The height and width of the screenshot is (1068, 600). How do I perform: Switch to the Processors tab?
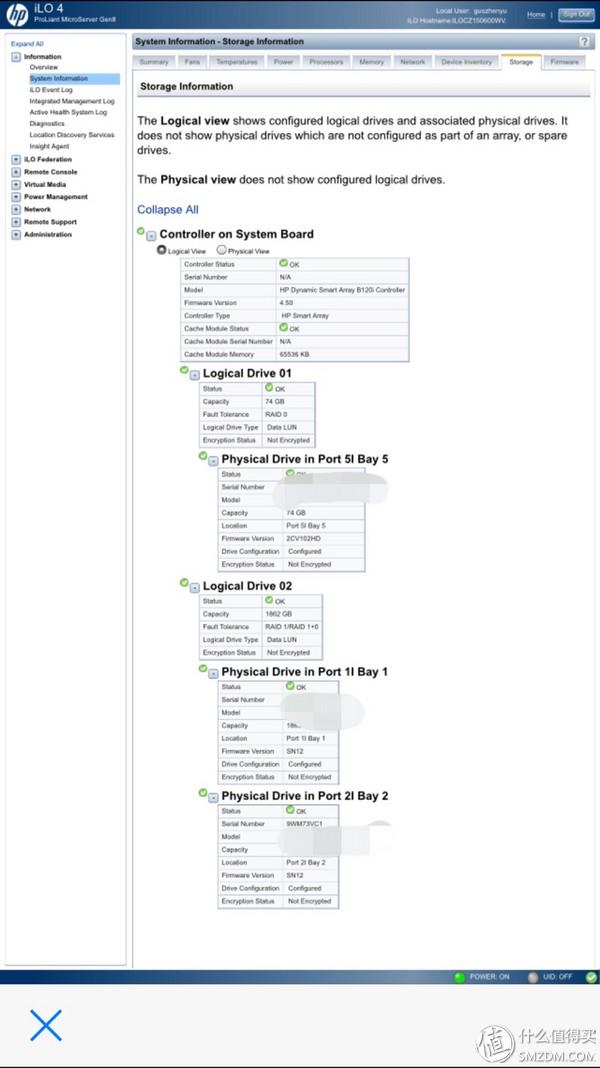tap(326, 62)
